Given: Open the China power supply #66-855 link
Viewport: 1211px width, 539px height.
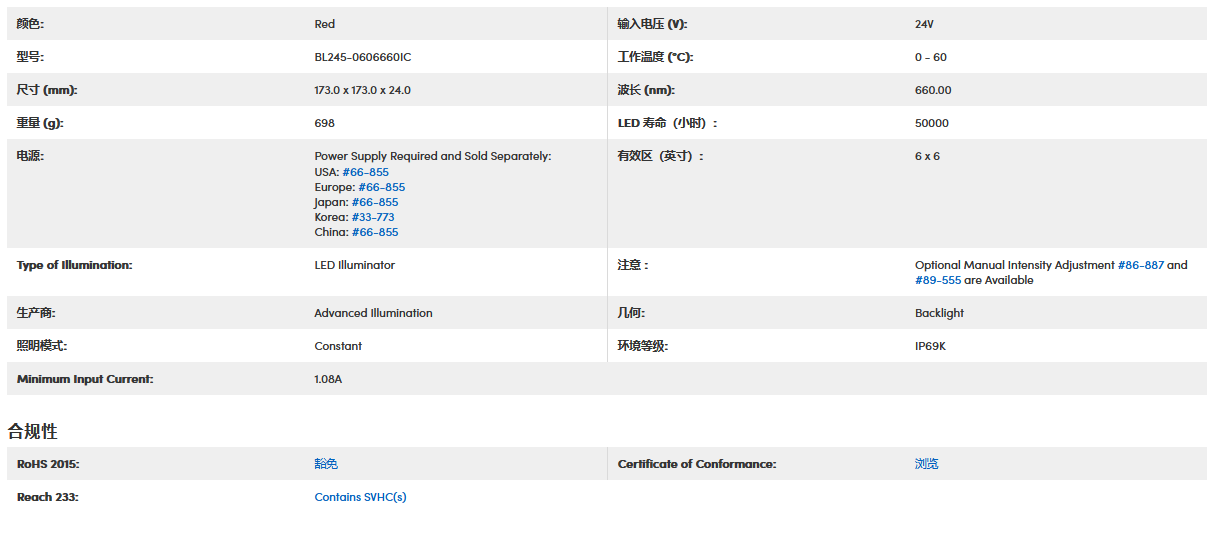Looking at the screenshot, I should tap(374, 232).
